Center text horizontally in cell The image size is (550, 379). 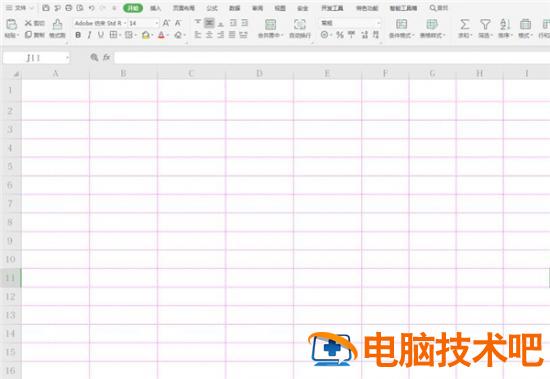pos(209,34)
